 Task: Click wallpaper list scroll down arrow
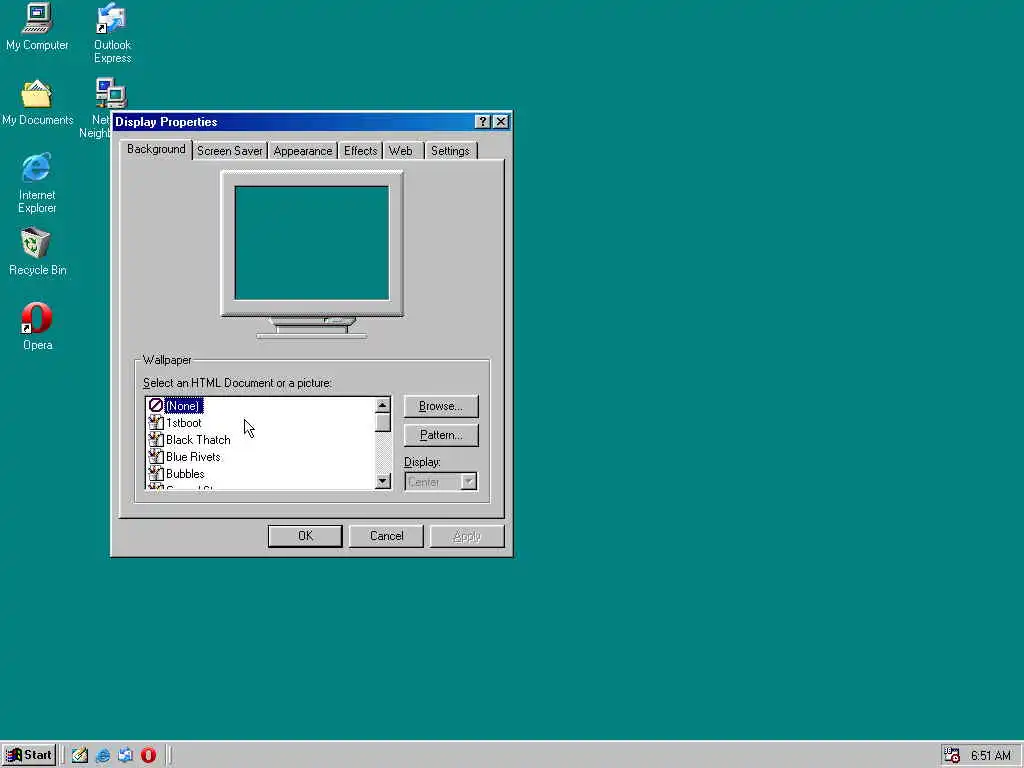383,481
